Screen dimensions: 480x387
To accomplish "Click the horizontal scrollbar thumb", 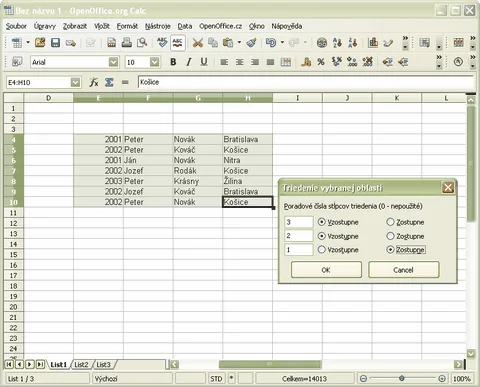I will tap(270, 364).
